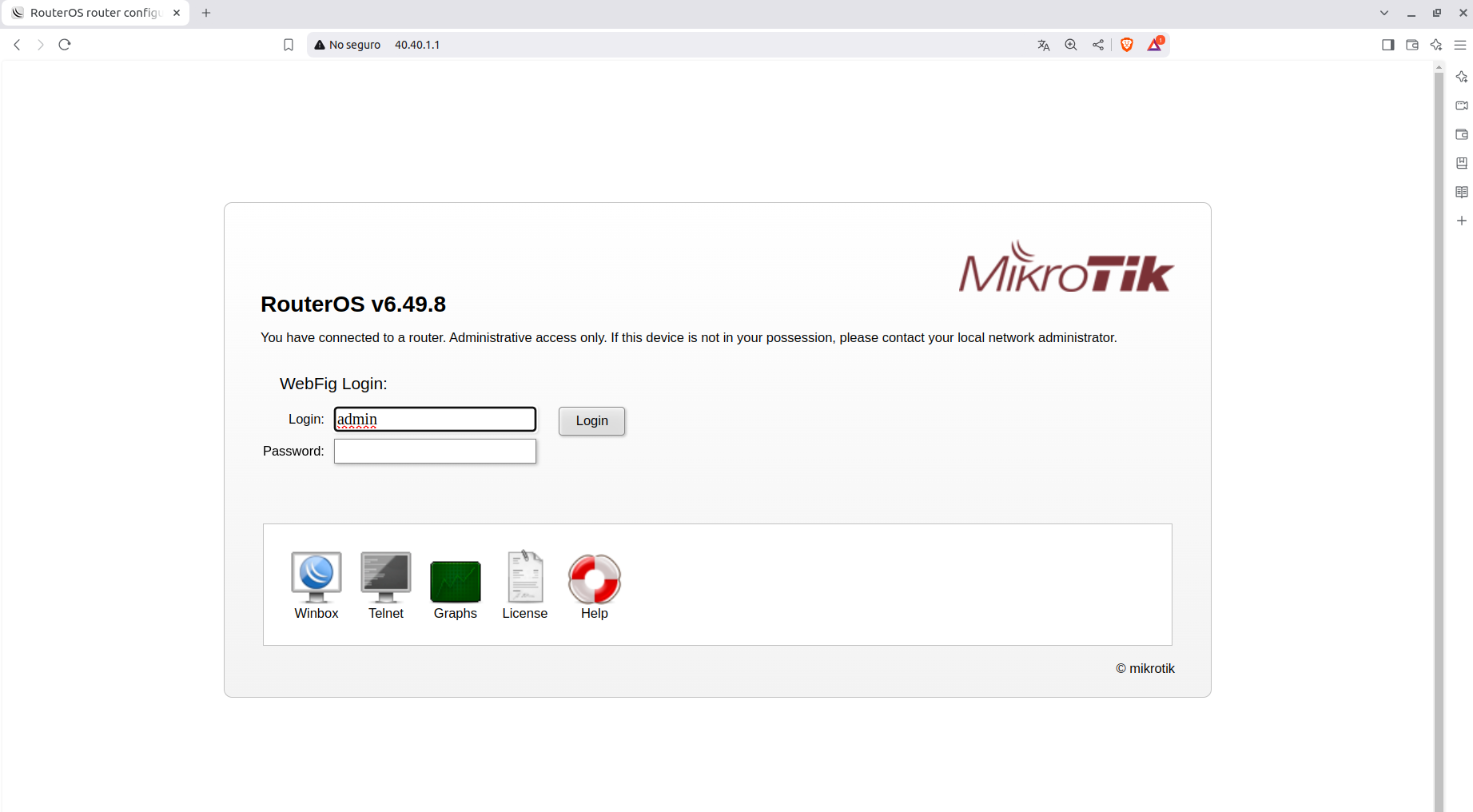The width and height of the screenshot is (1473, 812).
Task: Toggle the browser sidebar panel
Action: (x=1388, y=45)
